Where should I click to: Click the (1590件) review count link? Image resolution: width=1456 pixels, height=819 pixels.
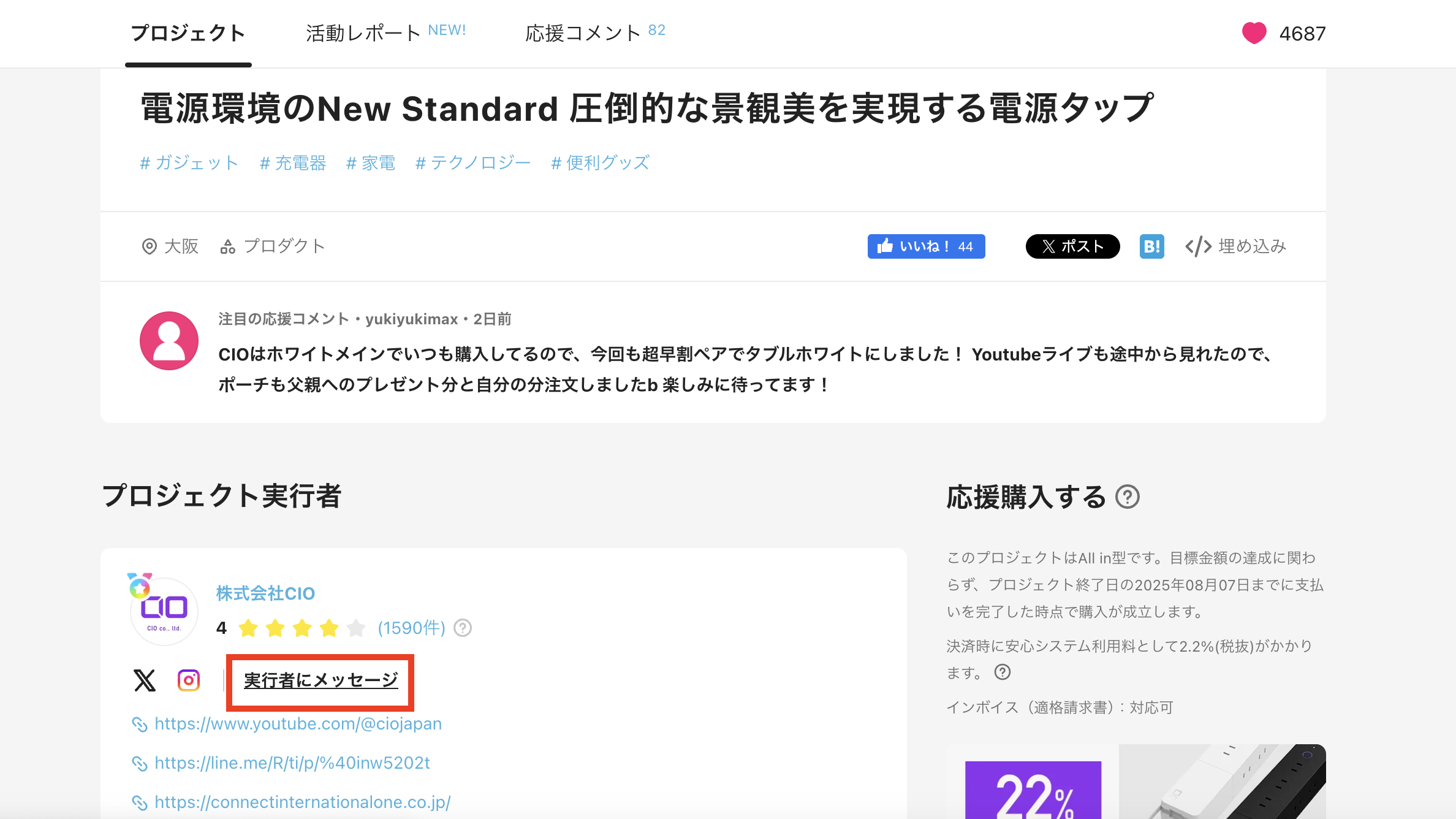[411, 628]
